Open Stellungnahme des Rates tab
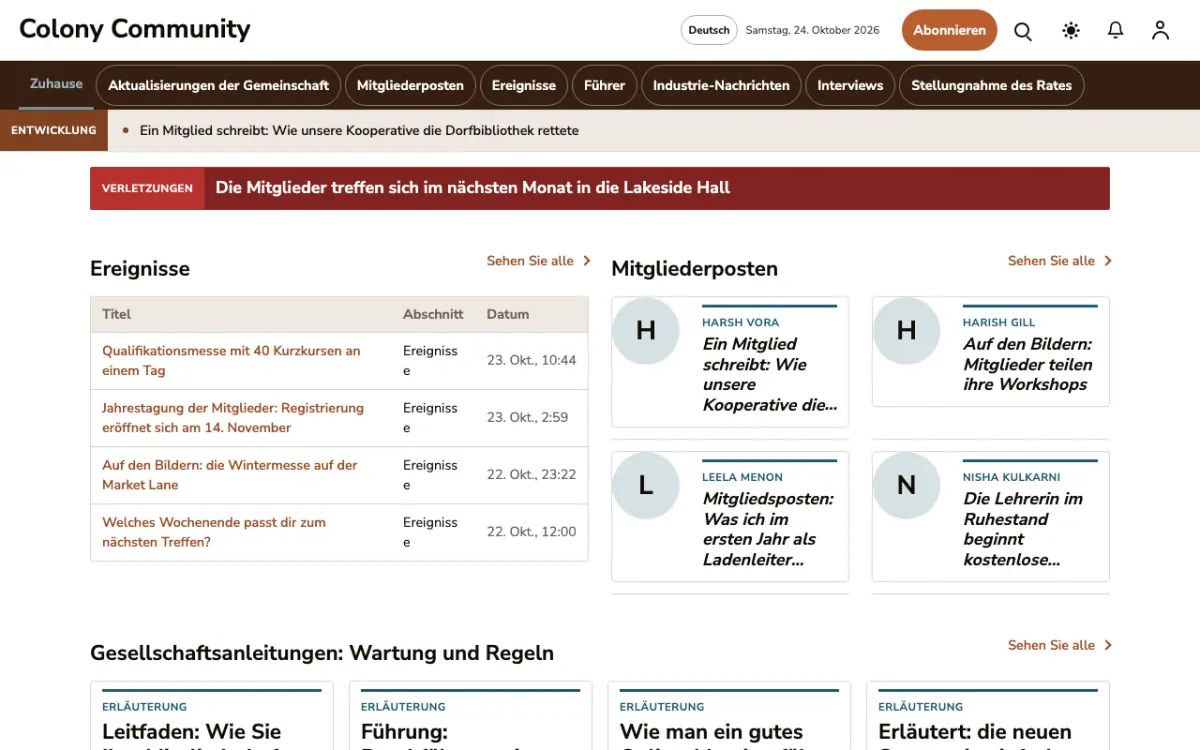 (x=991, y=85)
